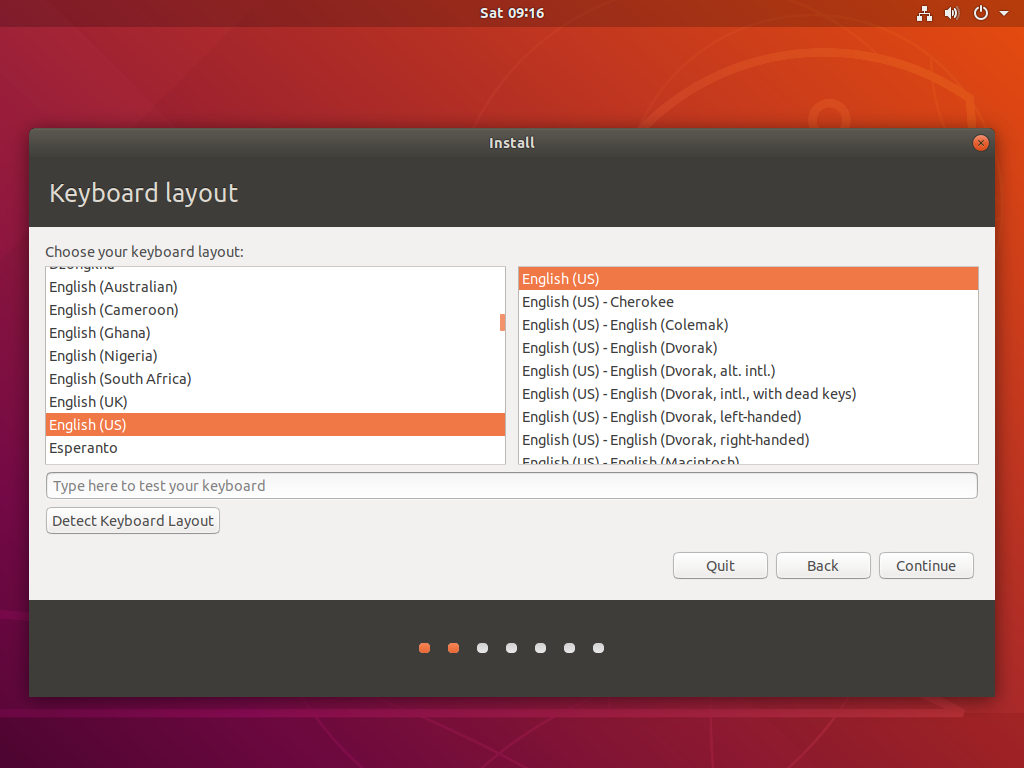
Task: Click Detect Keyboard Layout button
Action: coord(133,520)
